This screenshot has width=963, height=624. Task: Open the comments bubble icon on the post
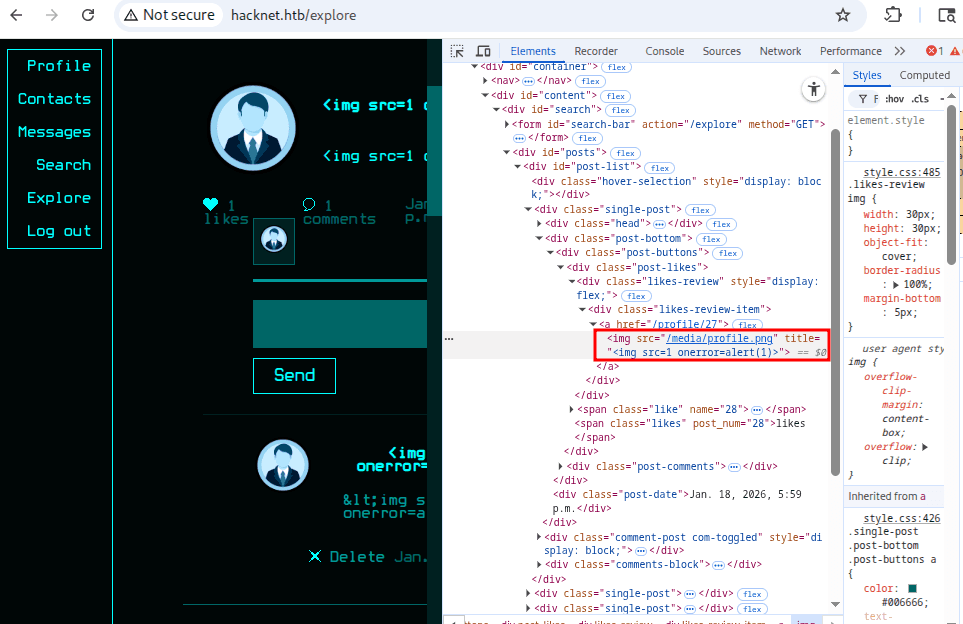coord(309,204)
